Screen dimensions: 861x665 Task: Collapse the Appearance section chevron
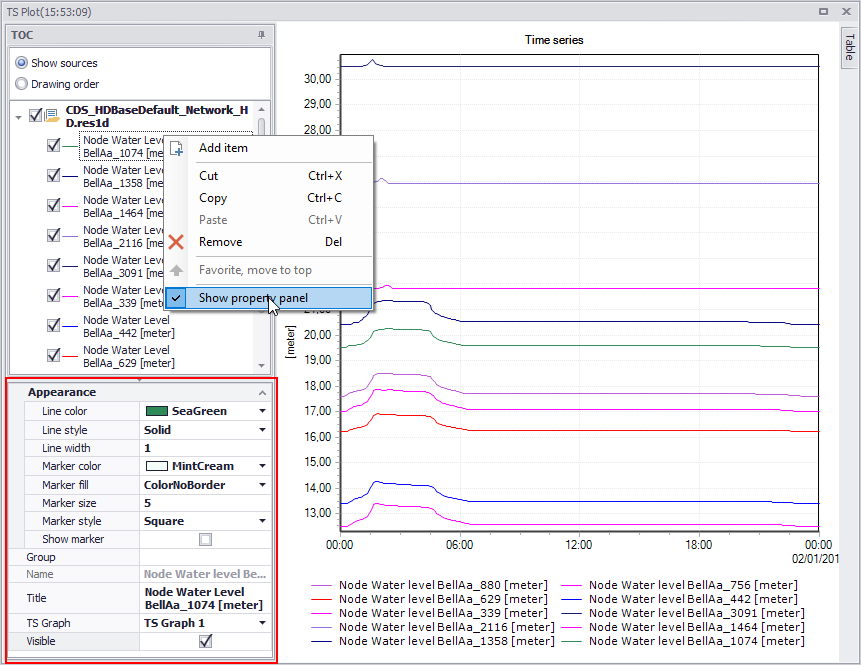tap(262, 393)
